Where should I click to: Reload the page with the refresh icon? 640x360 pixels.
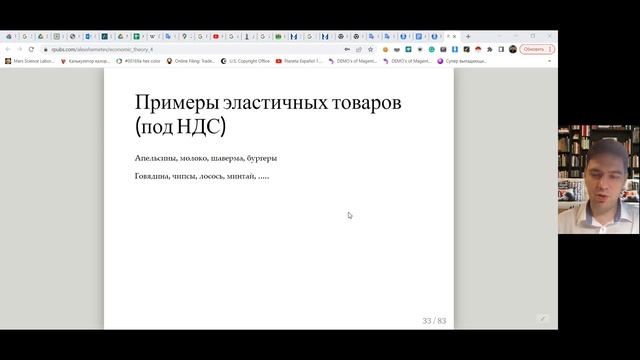[31, 49]
